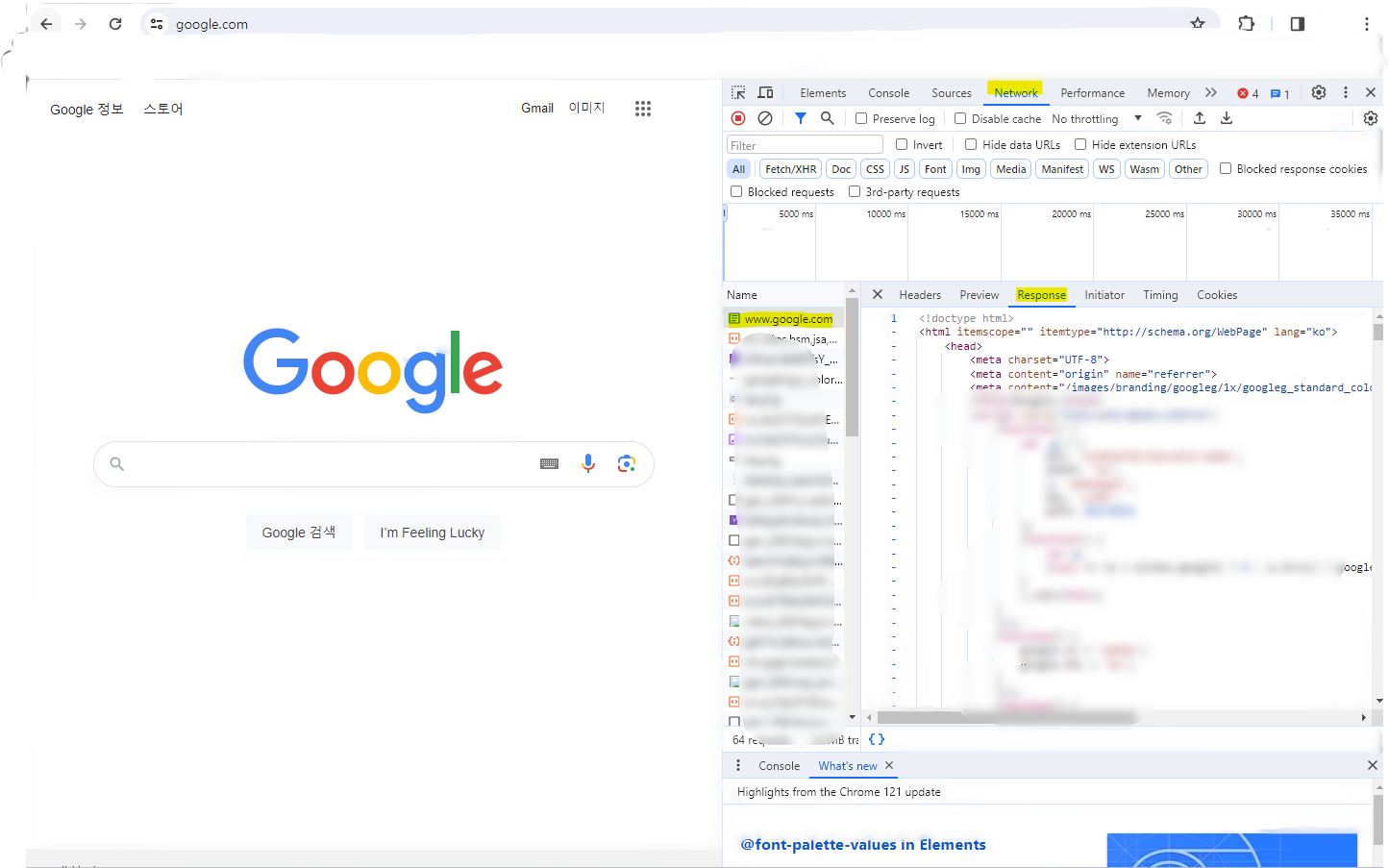Select the inspect element picker tool
The width and height of the screenshot is (1389, 868).
click(738, 93)
